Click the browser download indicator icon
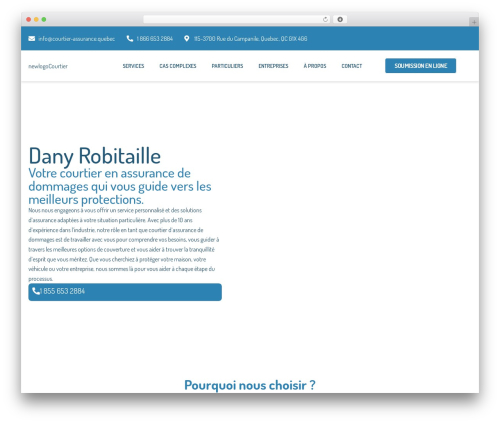 click(340, 19)
